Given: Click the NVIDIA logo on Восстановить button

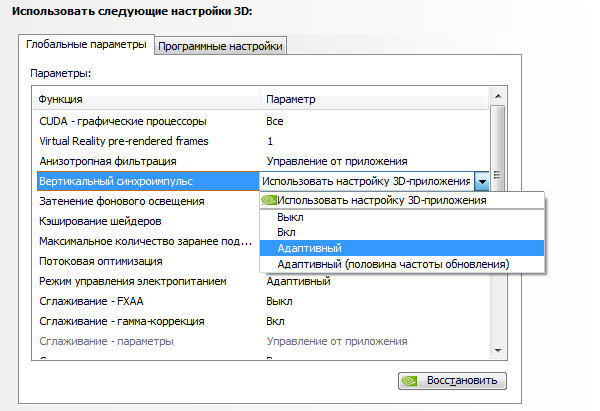Looking at the screenshot, I should click(x=409, y=381).
